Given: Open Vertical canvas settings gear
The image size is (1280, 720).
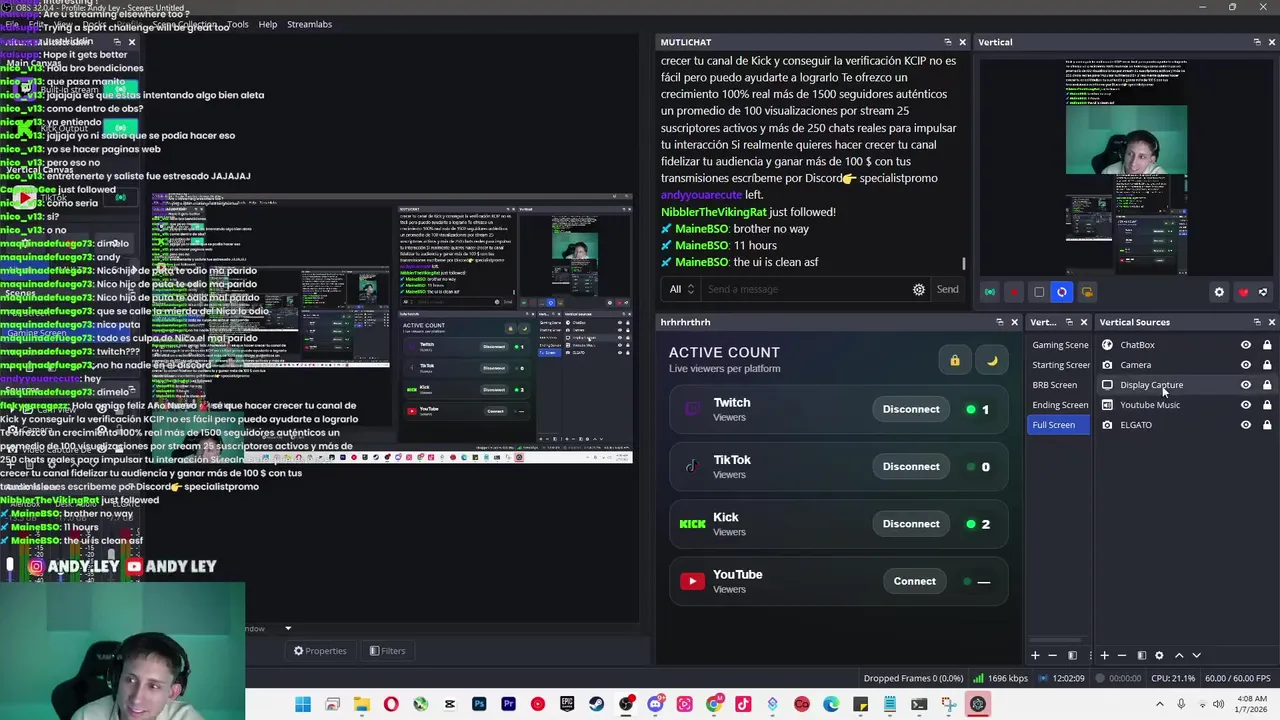Looking at the screenshot, I should [x=1218, y=292].
